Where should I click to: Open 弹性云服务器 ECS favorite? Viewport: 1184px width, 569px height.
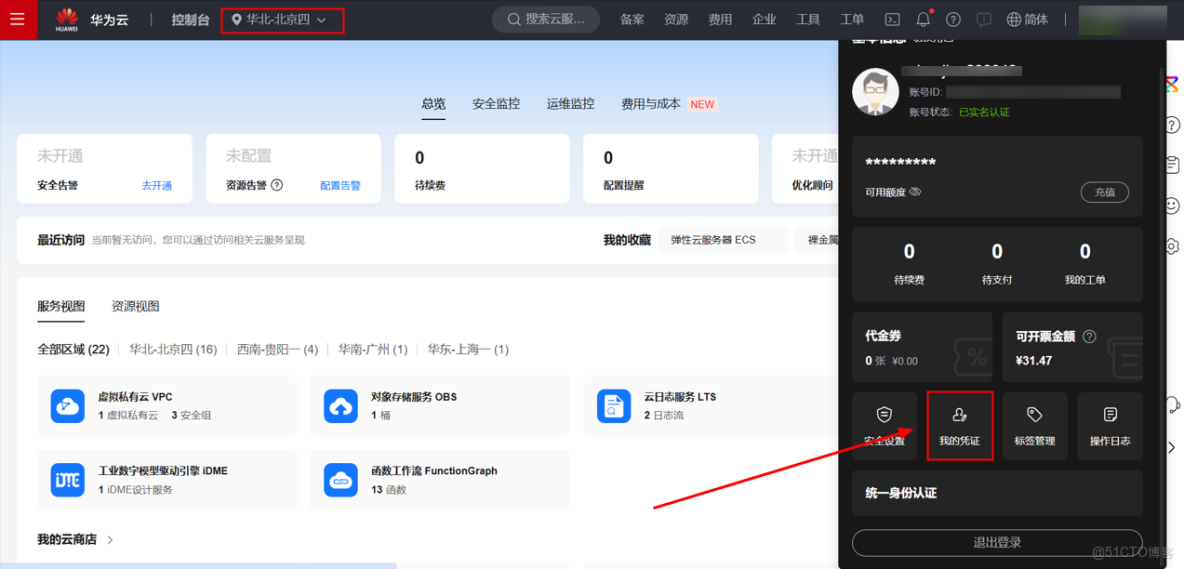pos(723,240)
